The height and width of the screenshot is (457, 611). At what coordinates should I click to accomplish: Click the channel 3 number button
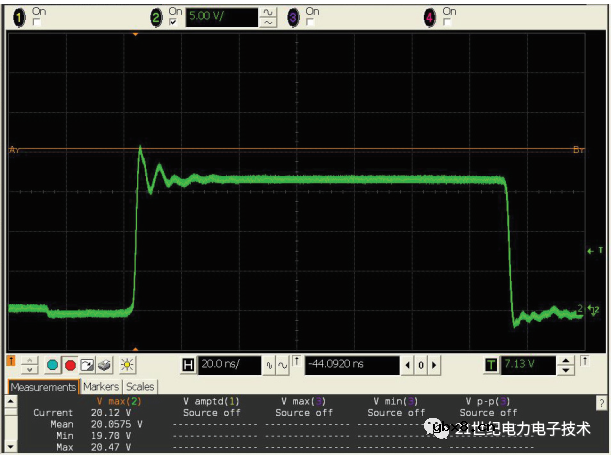292,17
